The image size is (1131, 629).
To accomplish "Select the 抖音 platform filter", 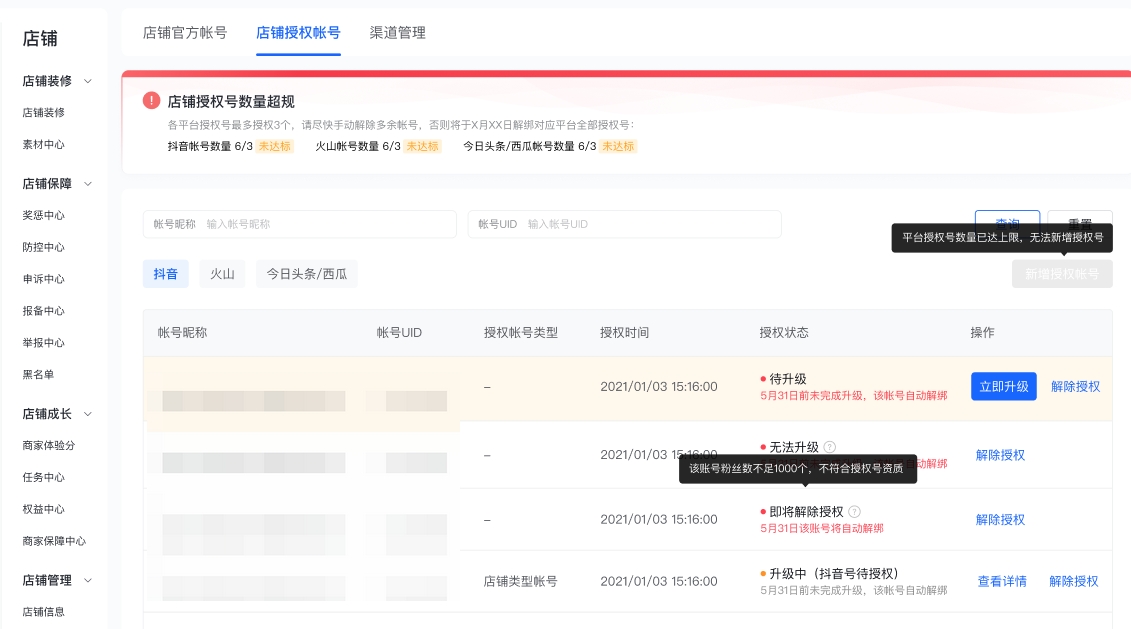I will click(x=165, y=274).
